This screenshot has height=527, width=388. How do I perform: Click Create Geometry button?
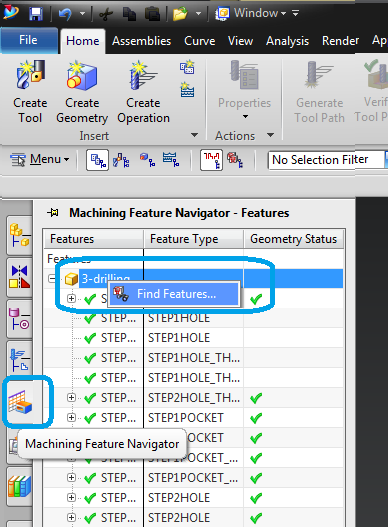pyautogui.click(x=82, y=92)
